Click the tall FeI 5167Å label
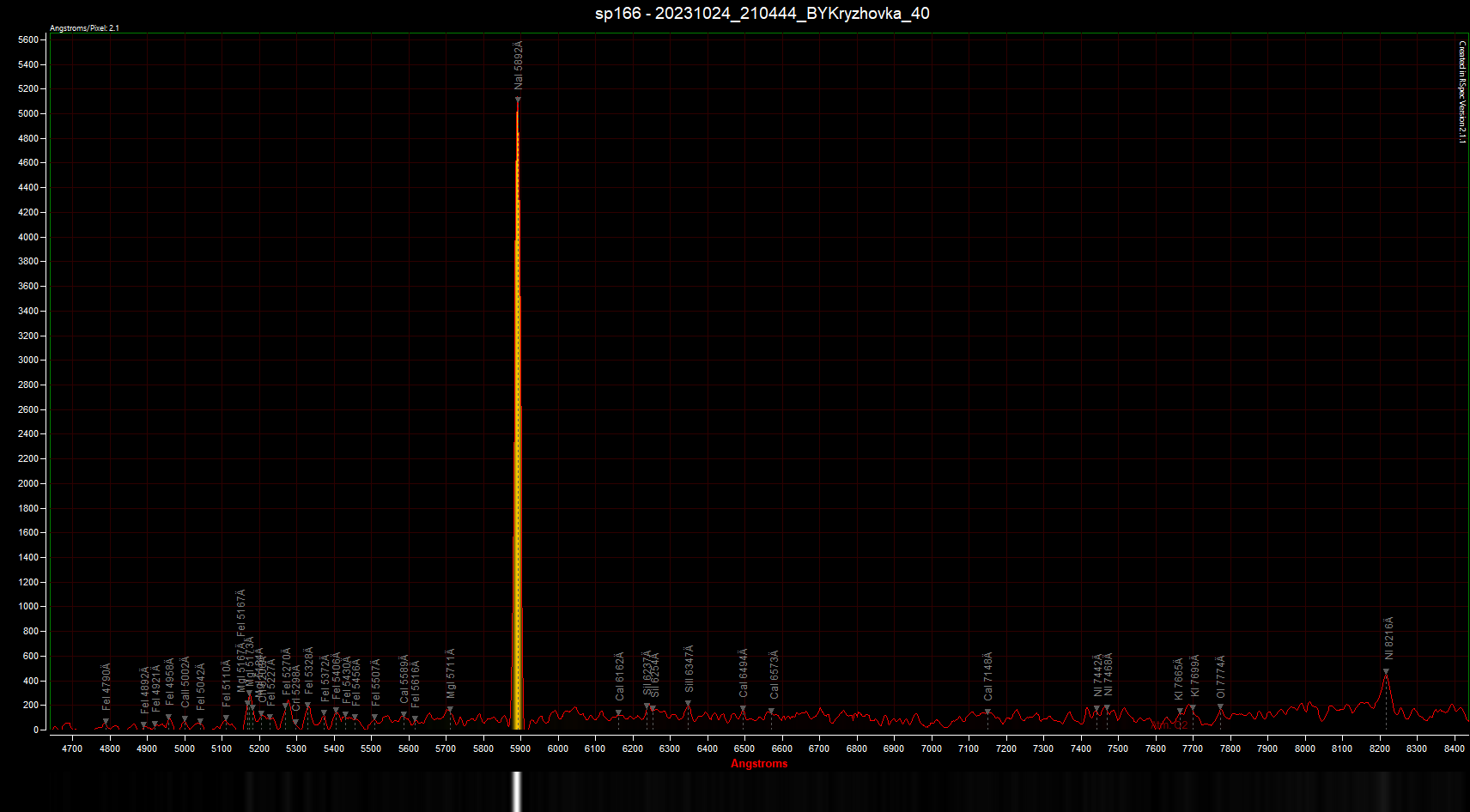The width and height of the screenshot is (1470, 812). pos(241,612)
